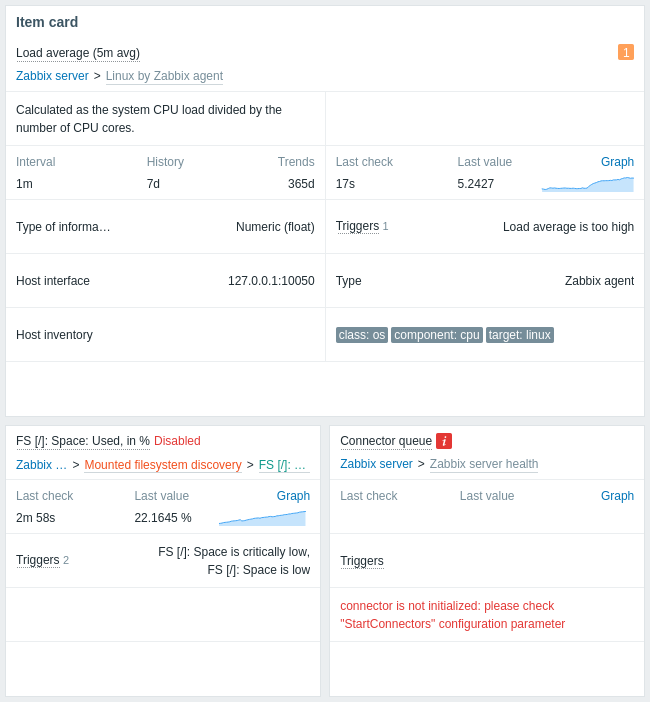Open the truncated FS [/] prototype link
This screenshot has height=702, width=650.
(283, 465)
